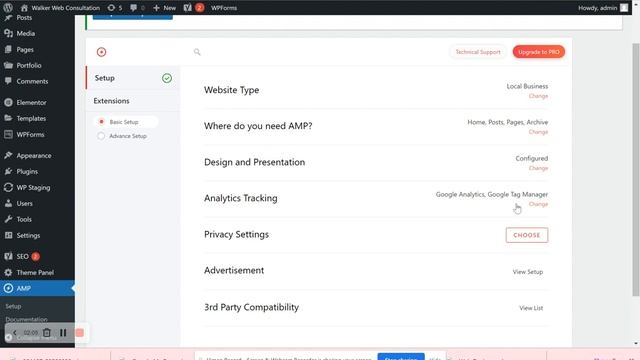Viewport: 640px width, 360px height.
Task: View List of 3rd Party Compatibility
Action: click(x=531, y=308)
